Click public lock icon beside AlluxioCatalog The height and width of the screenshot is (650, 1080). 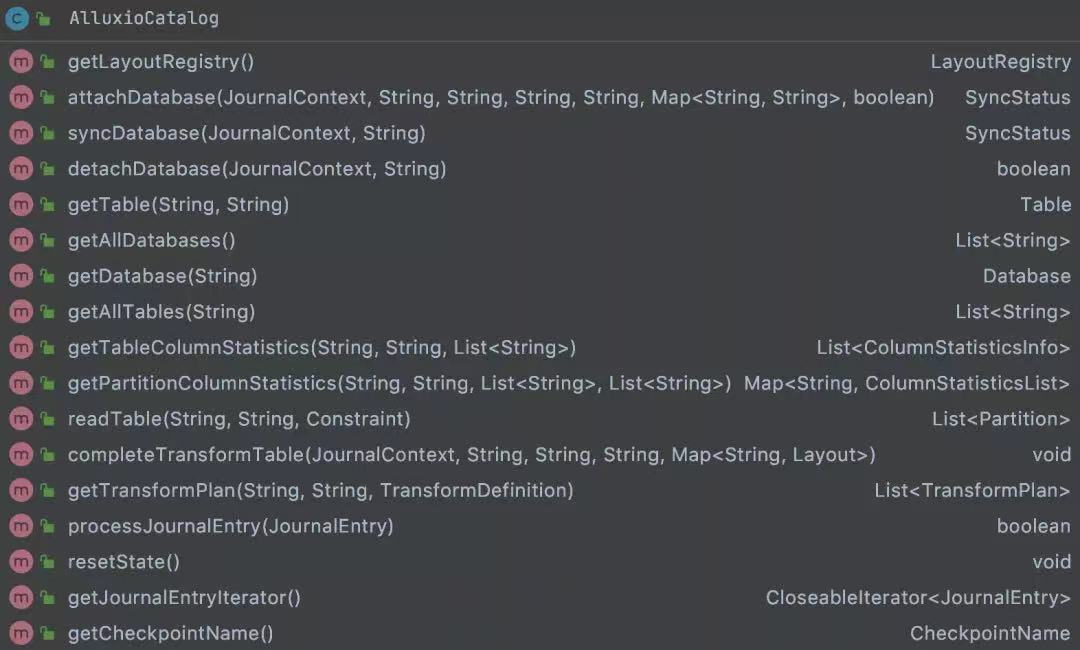pos(43,18)
